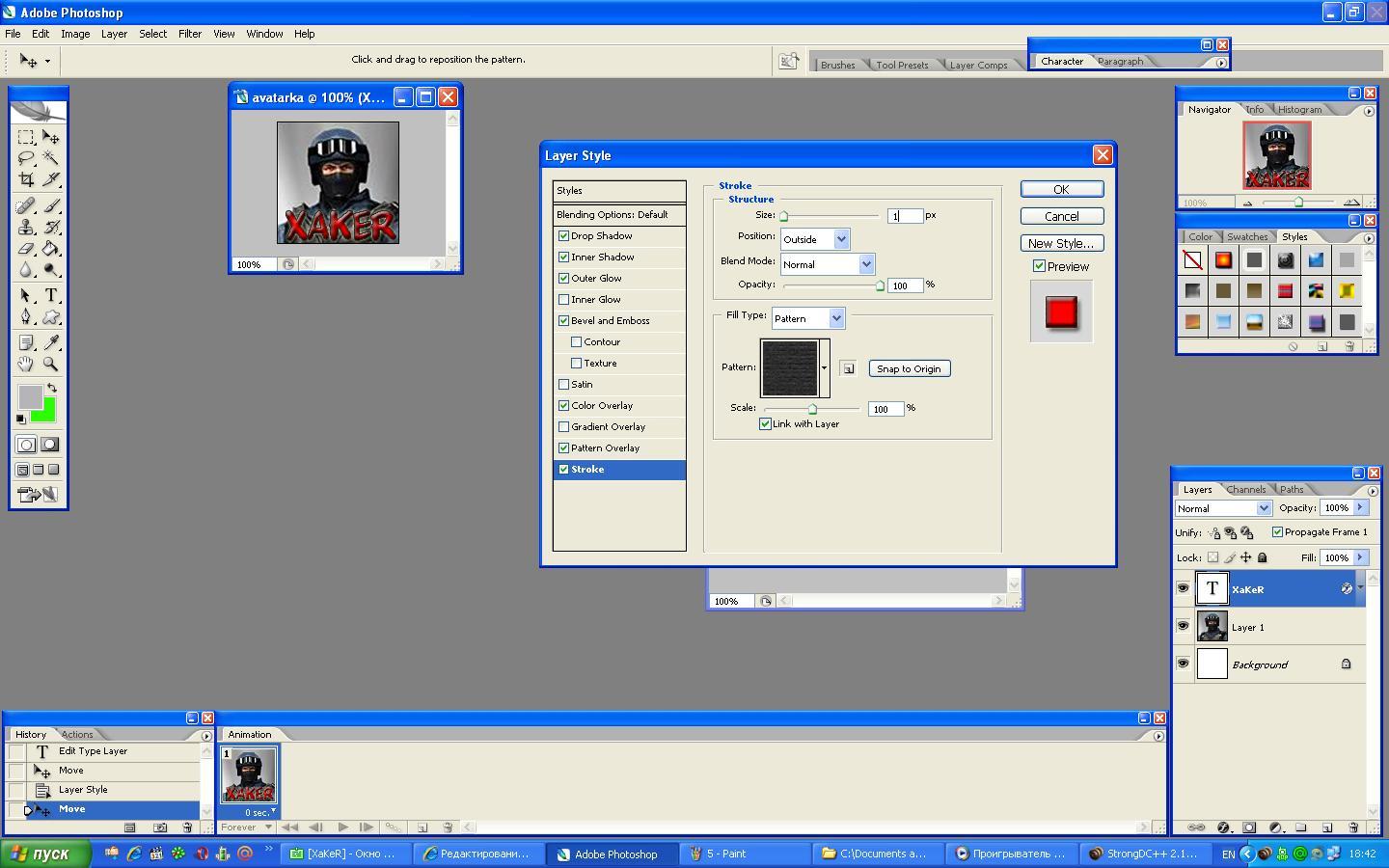Select the Horizontal Type tool
The image size is (1389, 868).
click(51, 295)
